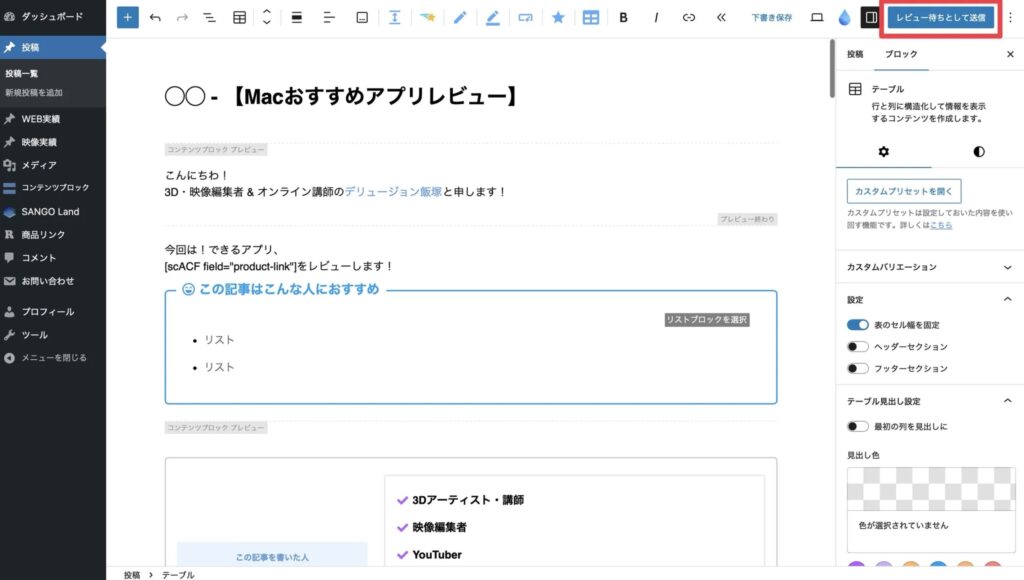
Task: Undo the last edit with the undo arrow
Action: pyautogui.click(x=155, y=17)
